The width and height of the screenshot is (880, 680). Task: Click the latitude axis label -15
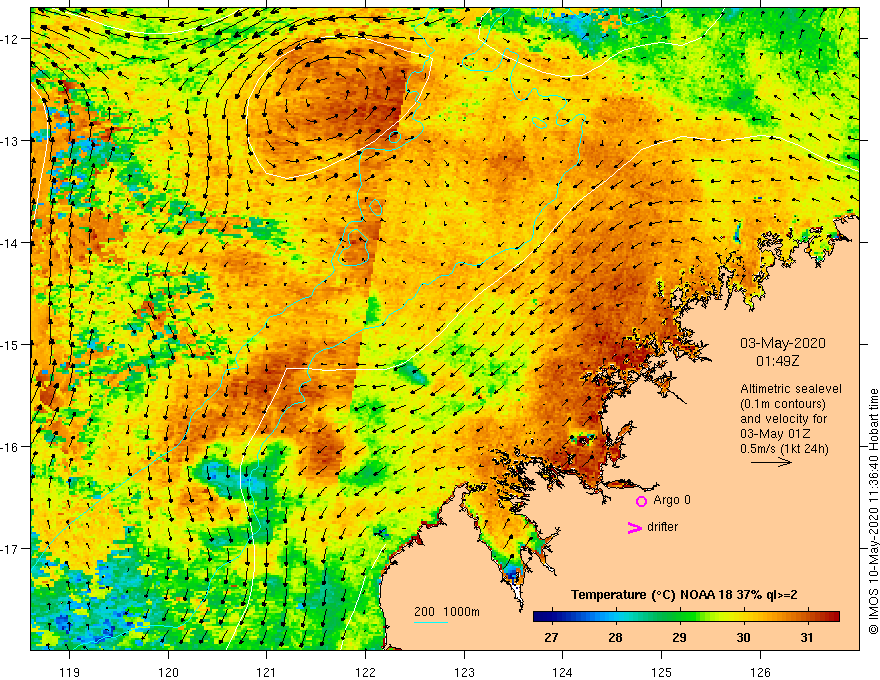(x=11, y=344)
